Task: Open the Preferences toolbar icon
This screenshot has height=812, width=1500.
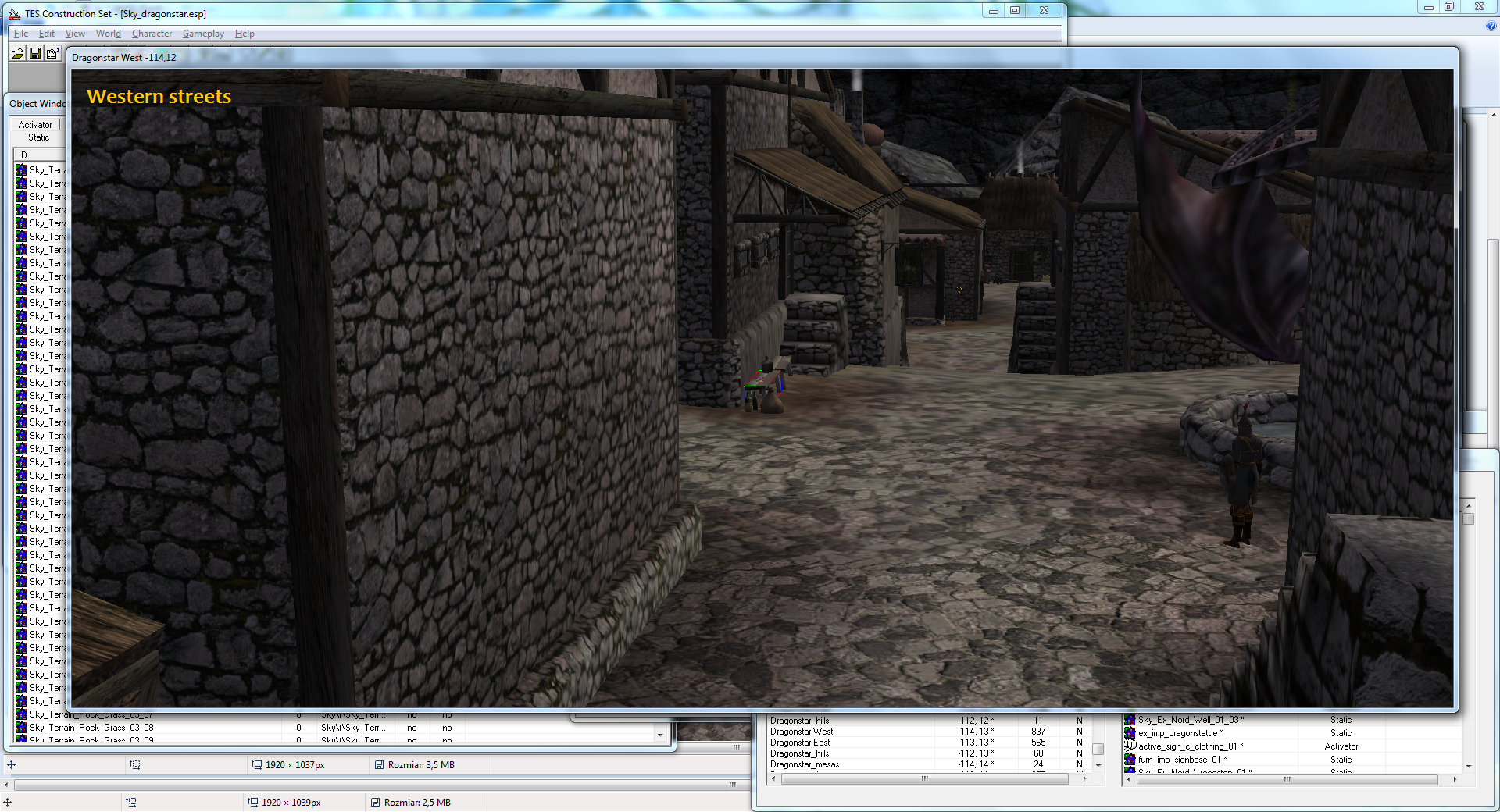Action: pos(52,53)
